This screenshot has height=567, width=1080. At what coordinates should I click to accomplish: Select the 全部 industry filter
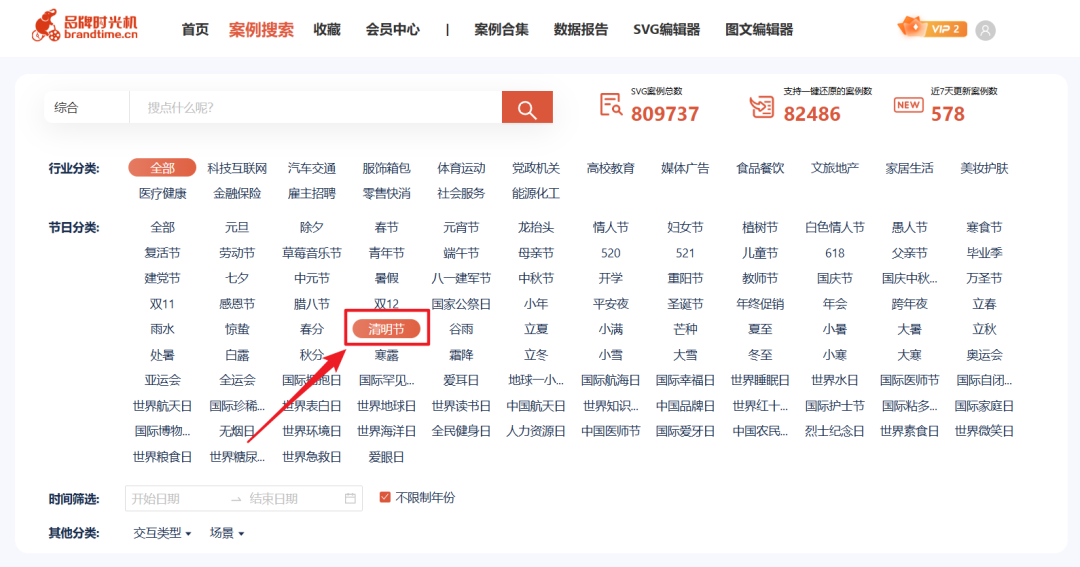click(163, 167)
